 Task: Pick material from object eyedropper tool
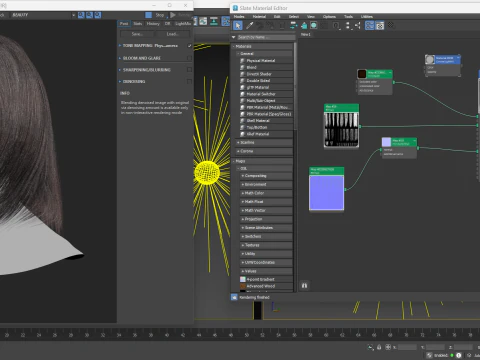[249, 25]
